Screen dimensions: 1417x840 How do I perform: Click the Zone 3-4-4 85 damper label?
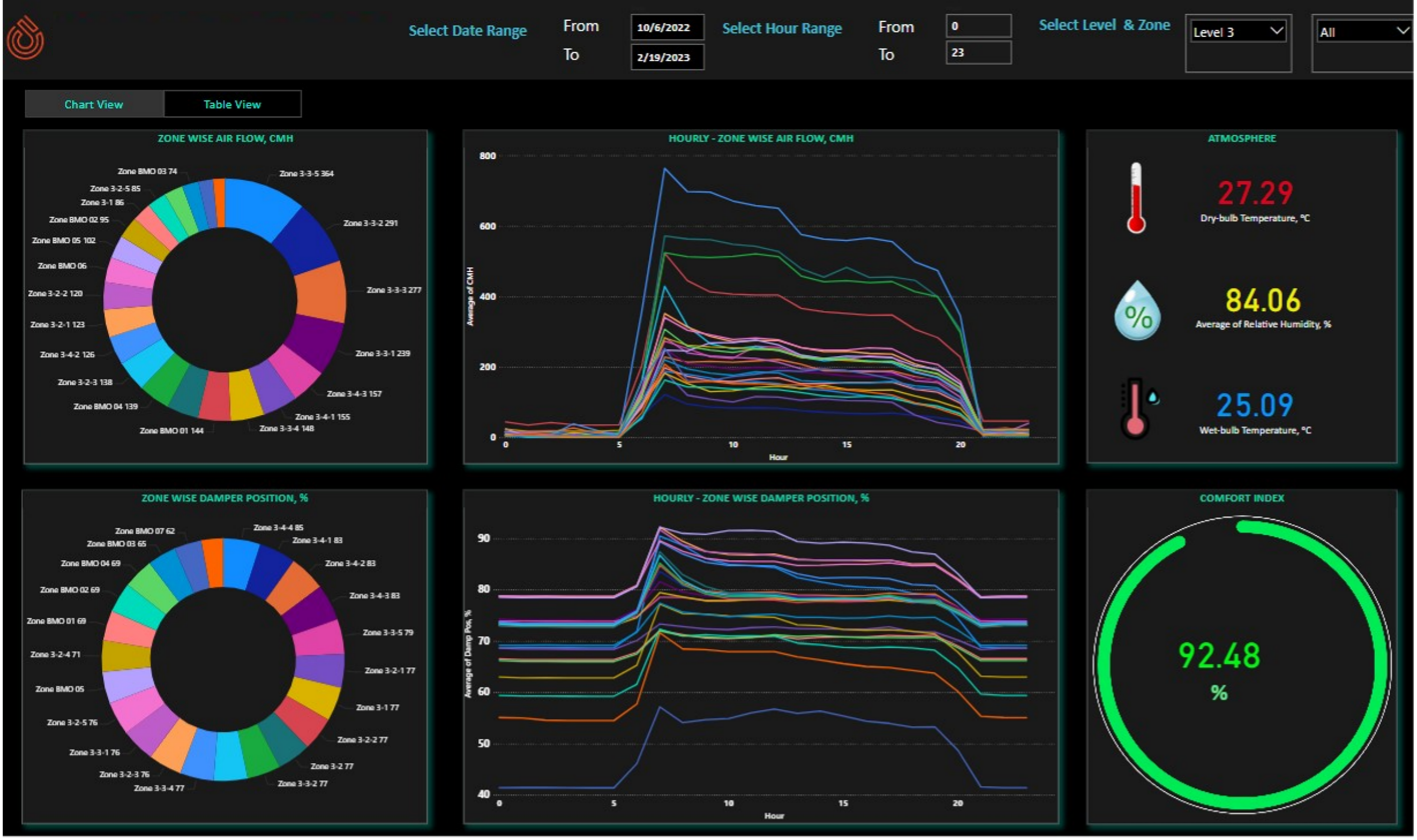click(x=278, y=527)
